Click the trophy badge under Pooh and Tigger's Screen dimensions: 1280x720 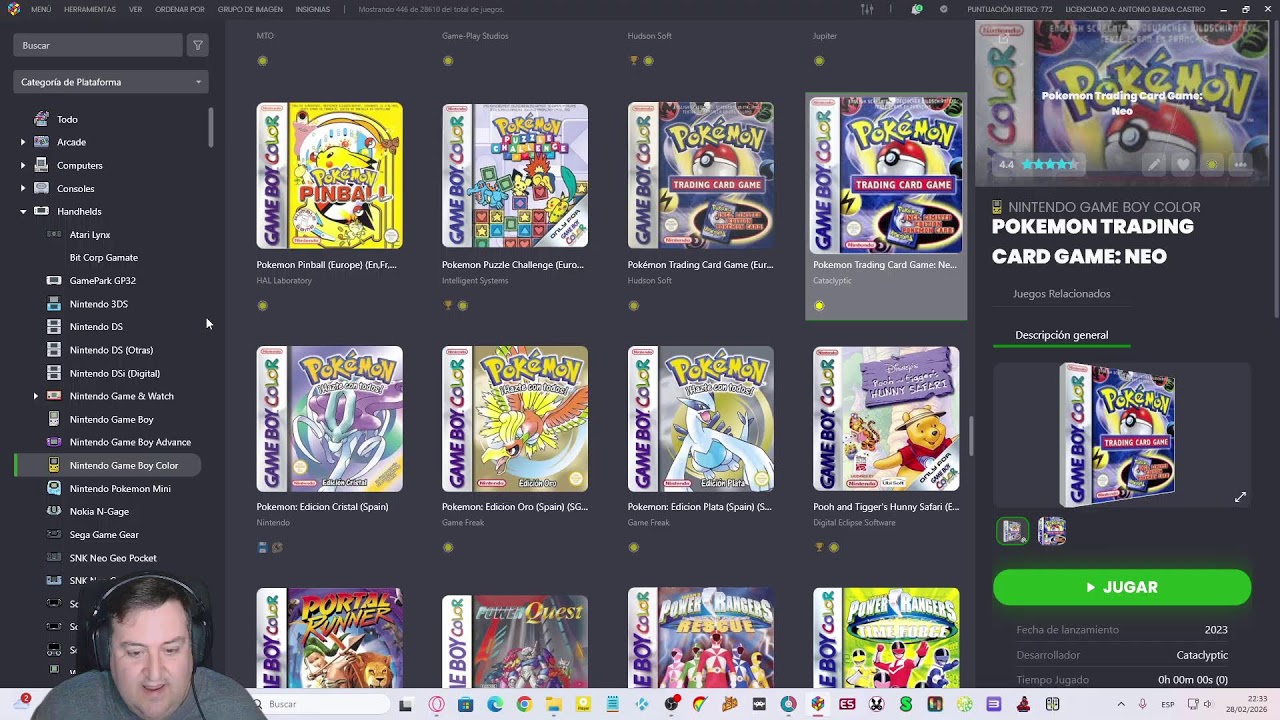point(819,547)
